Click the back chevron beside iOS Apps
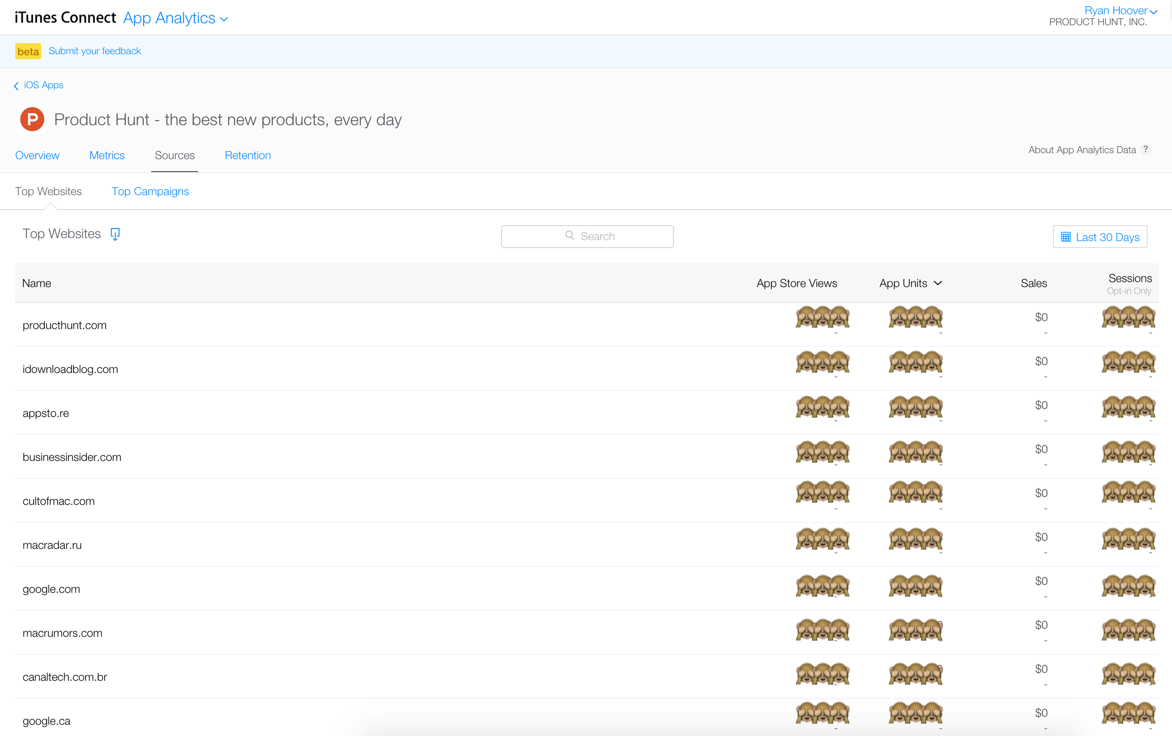Viewport: 1172px width, 736px height. [16, 85]
